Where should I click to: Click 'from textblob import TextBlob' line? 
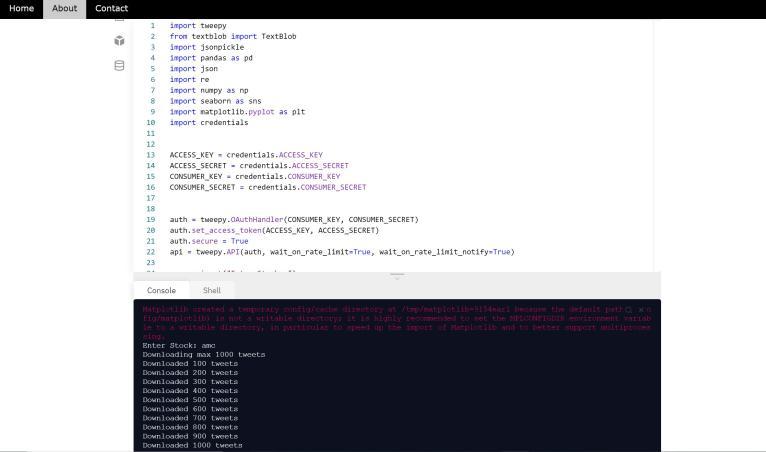click(233, 36)
